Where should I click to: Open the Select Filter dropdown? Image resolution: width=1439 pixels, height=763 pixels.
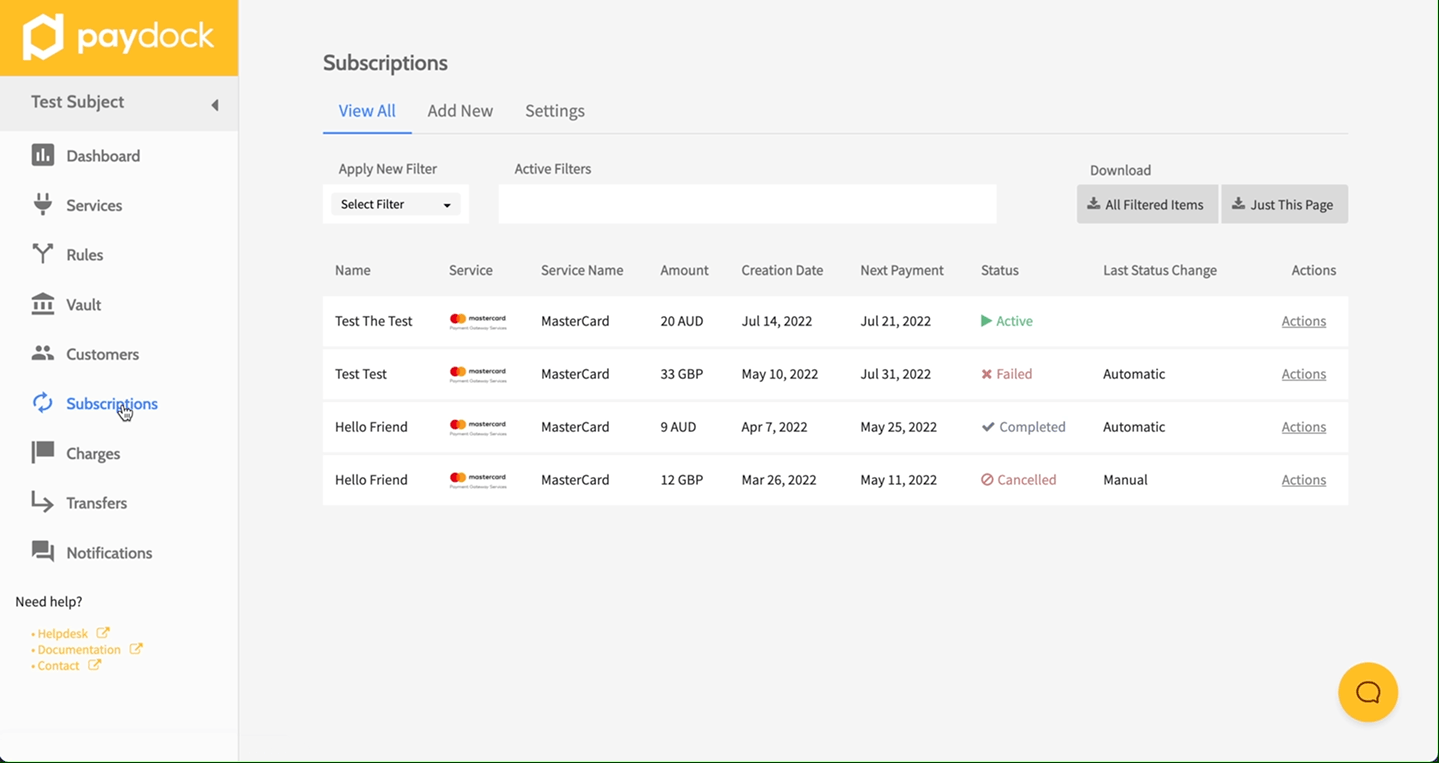coord(395,204)
